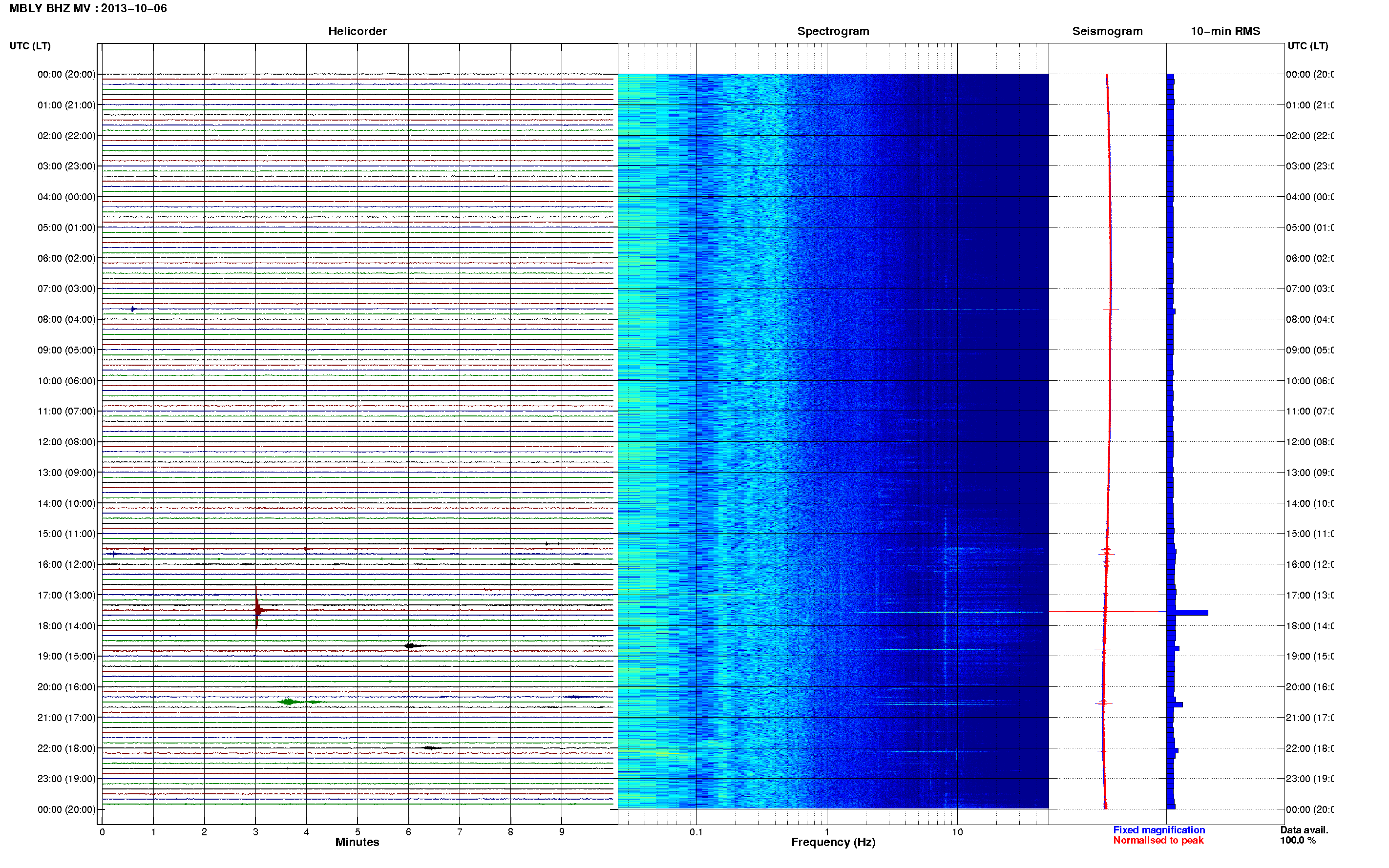
Task: Click the black event trace near 22:00
Action: click(x=431, y=747)
